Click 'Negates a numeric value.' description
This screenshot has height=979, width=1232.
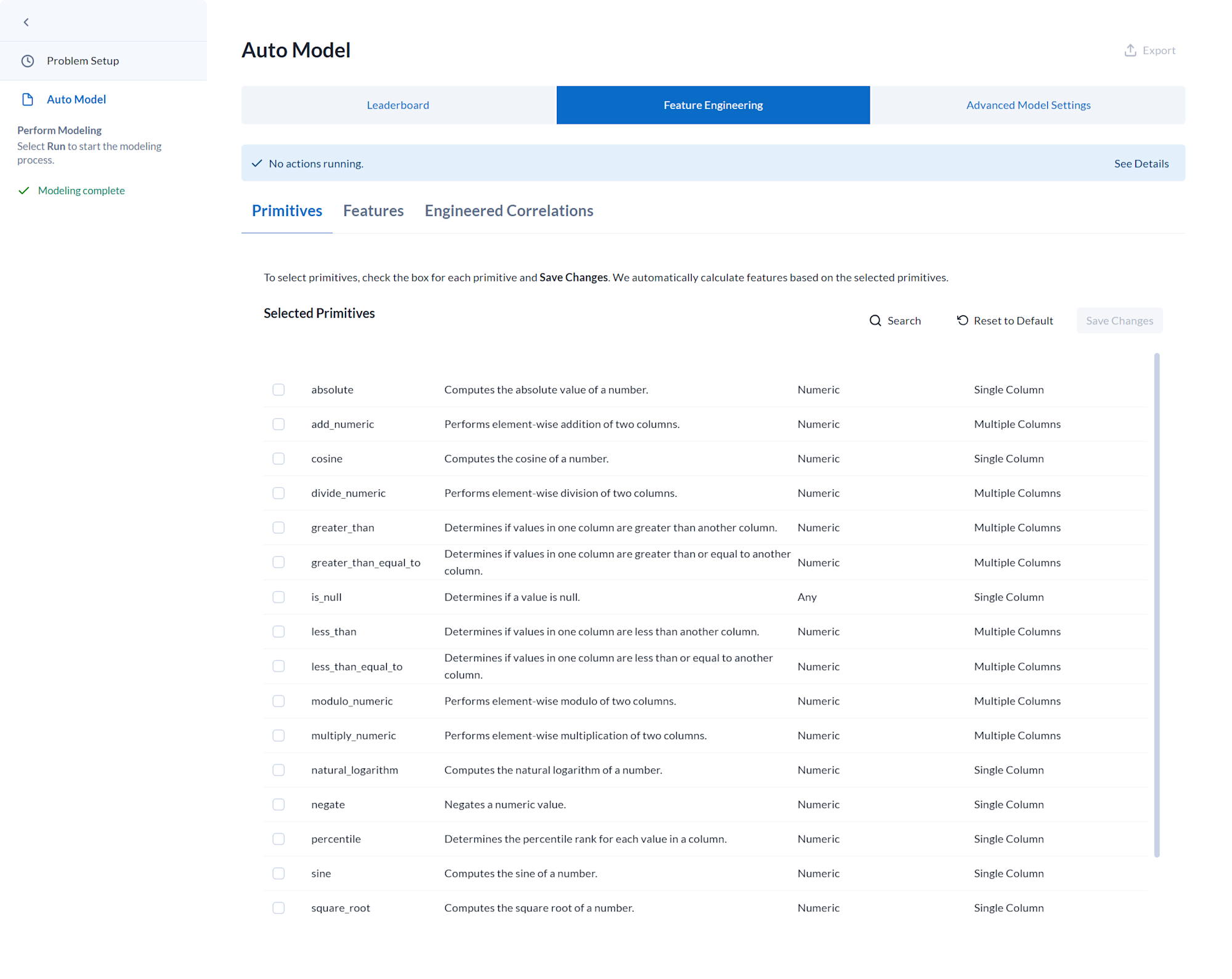[x=505, y=805]
